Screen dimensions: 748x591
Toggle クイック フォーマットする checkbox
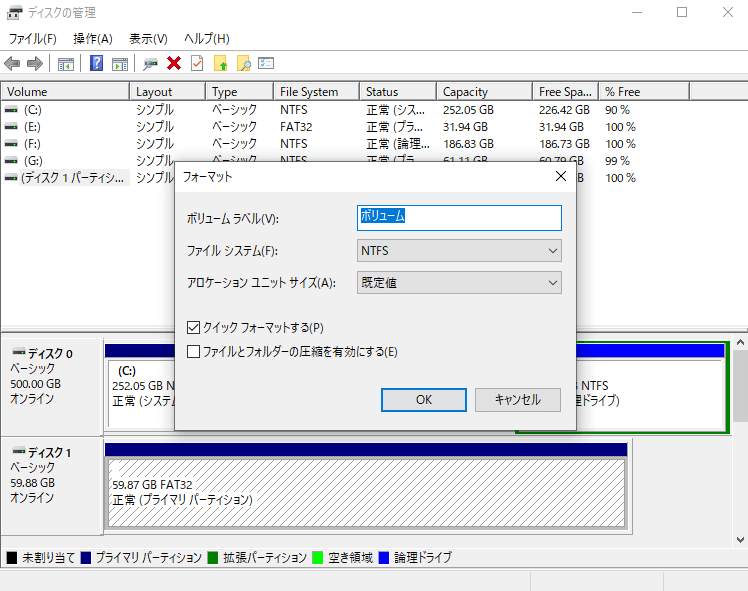click(193, 328)
